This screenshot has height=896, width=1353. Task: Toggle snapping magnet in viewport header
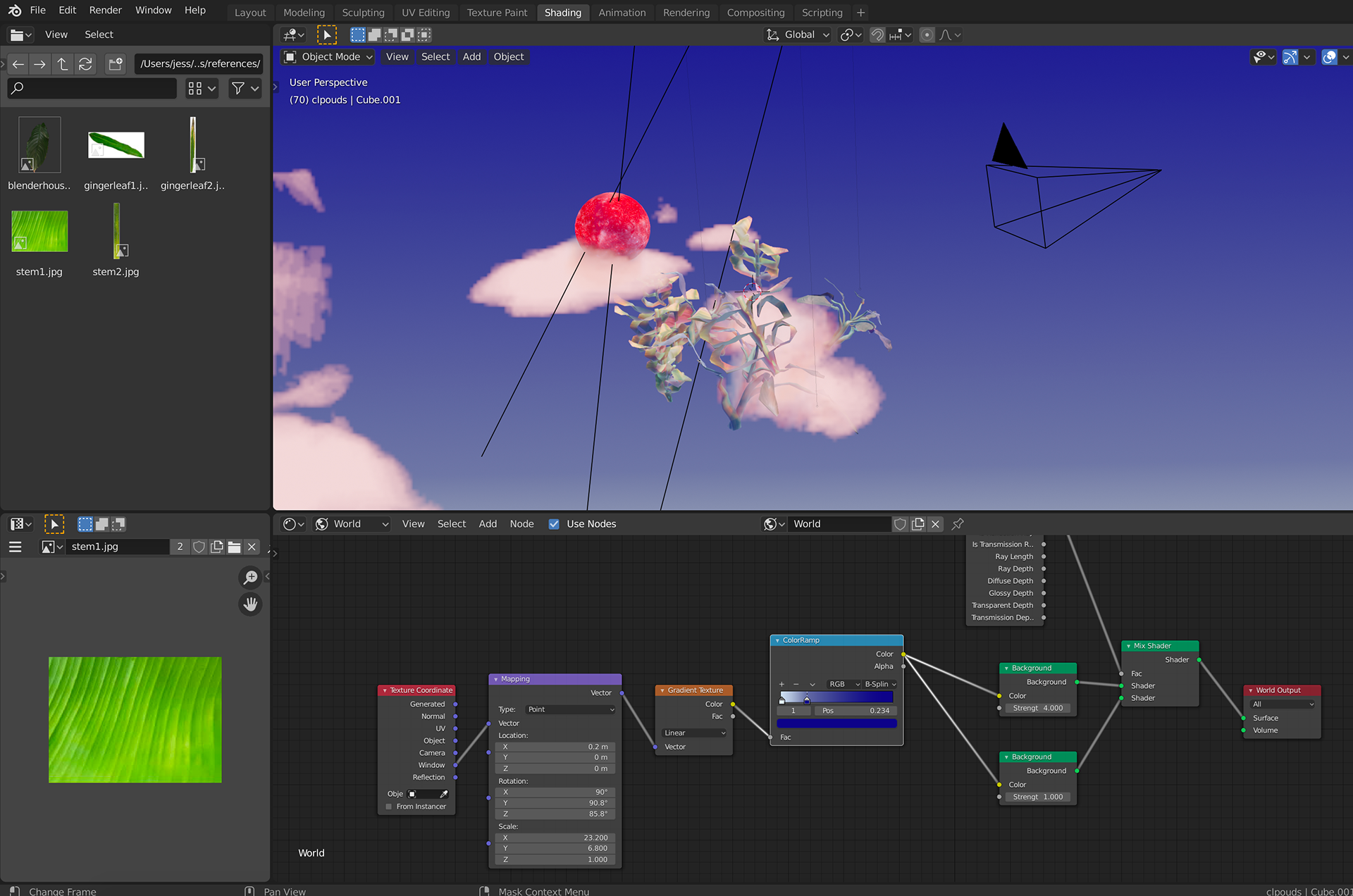[877, 35]
